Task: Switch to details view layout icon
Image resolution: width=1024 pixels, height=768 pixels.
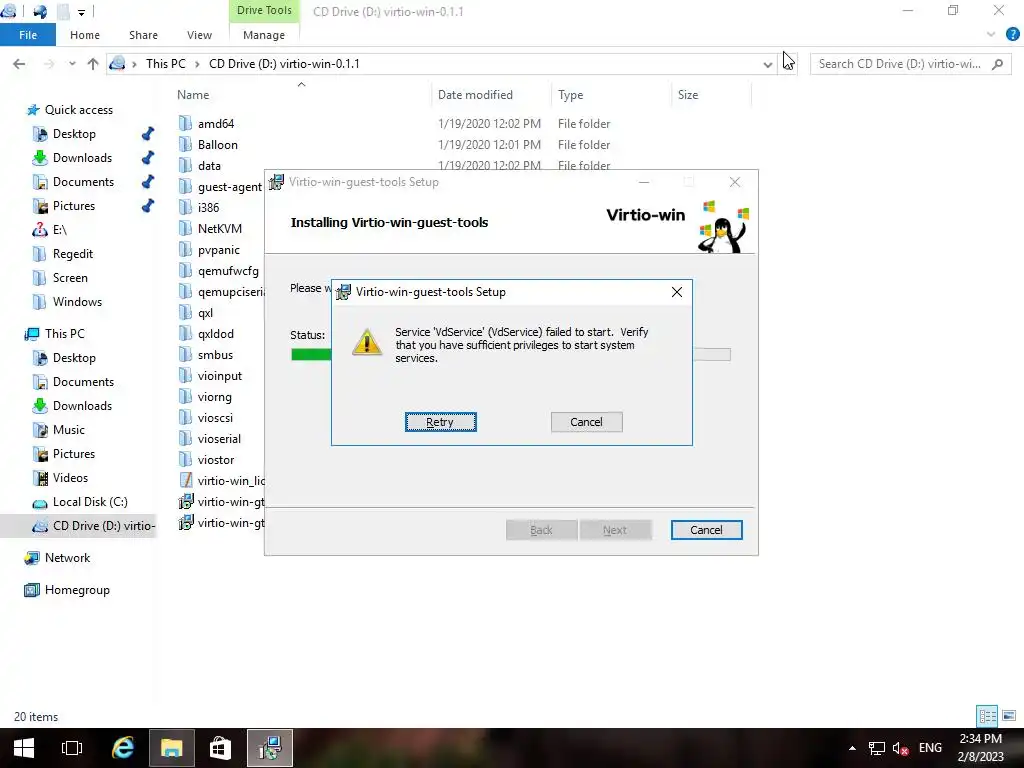Action: pyautogui.click(x=987, y=716)
